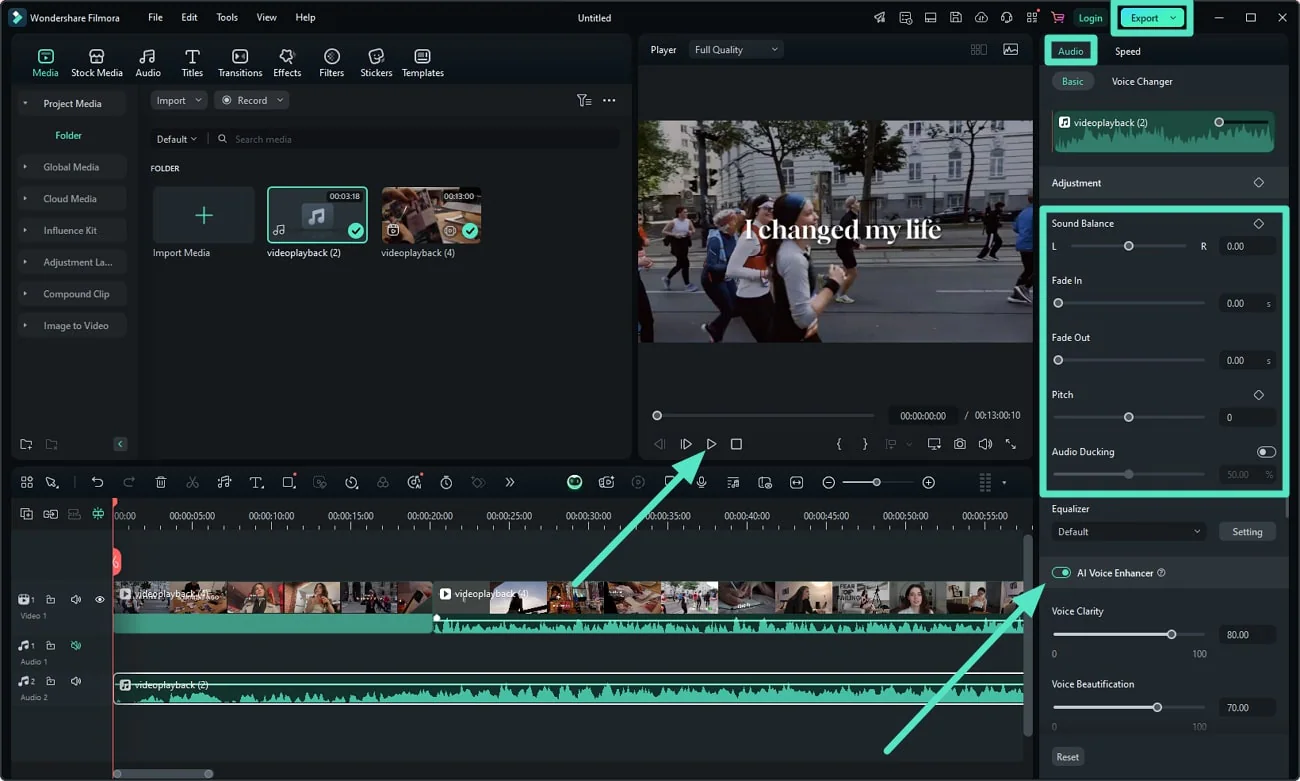Screen dimensions: 1300x781
Task: Click the Text tool in timeline toolbar
Action: [x=256, y=483]
